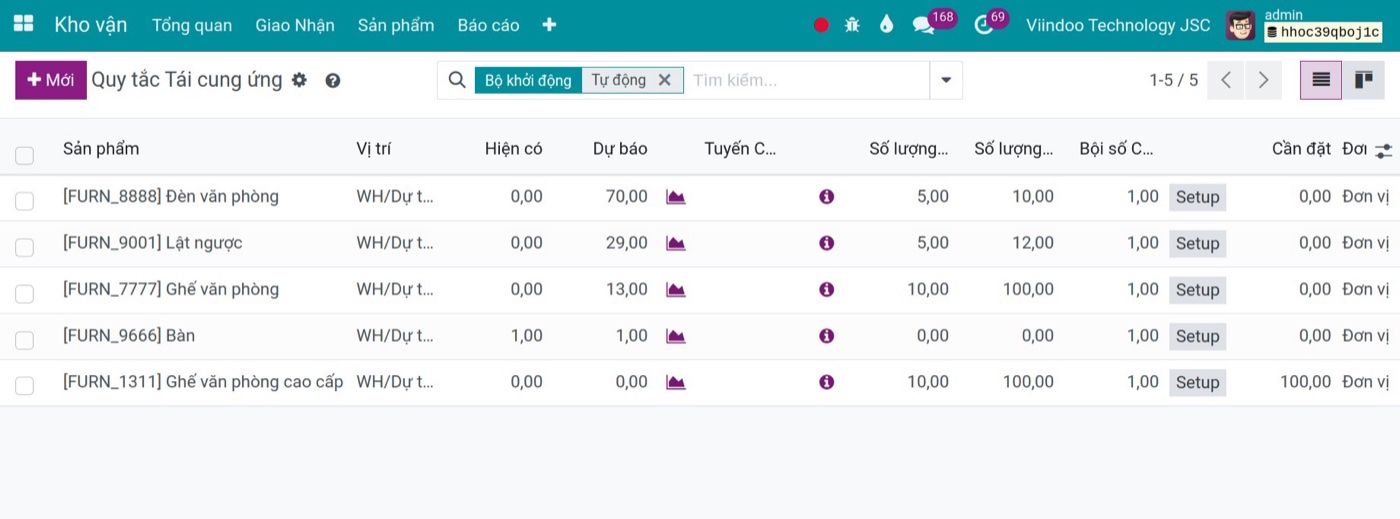This screenshot has width=1400, height=519.
Task: Open the conversations icon with badge 168
Action: point(923,25)
